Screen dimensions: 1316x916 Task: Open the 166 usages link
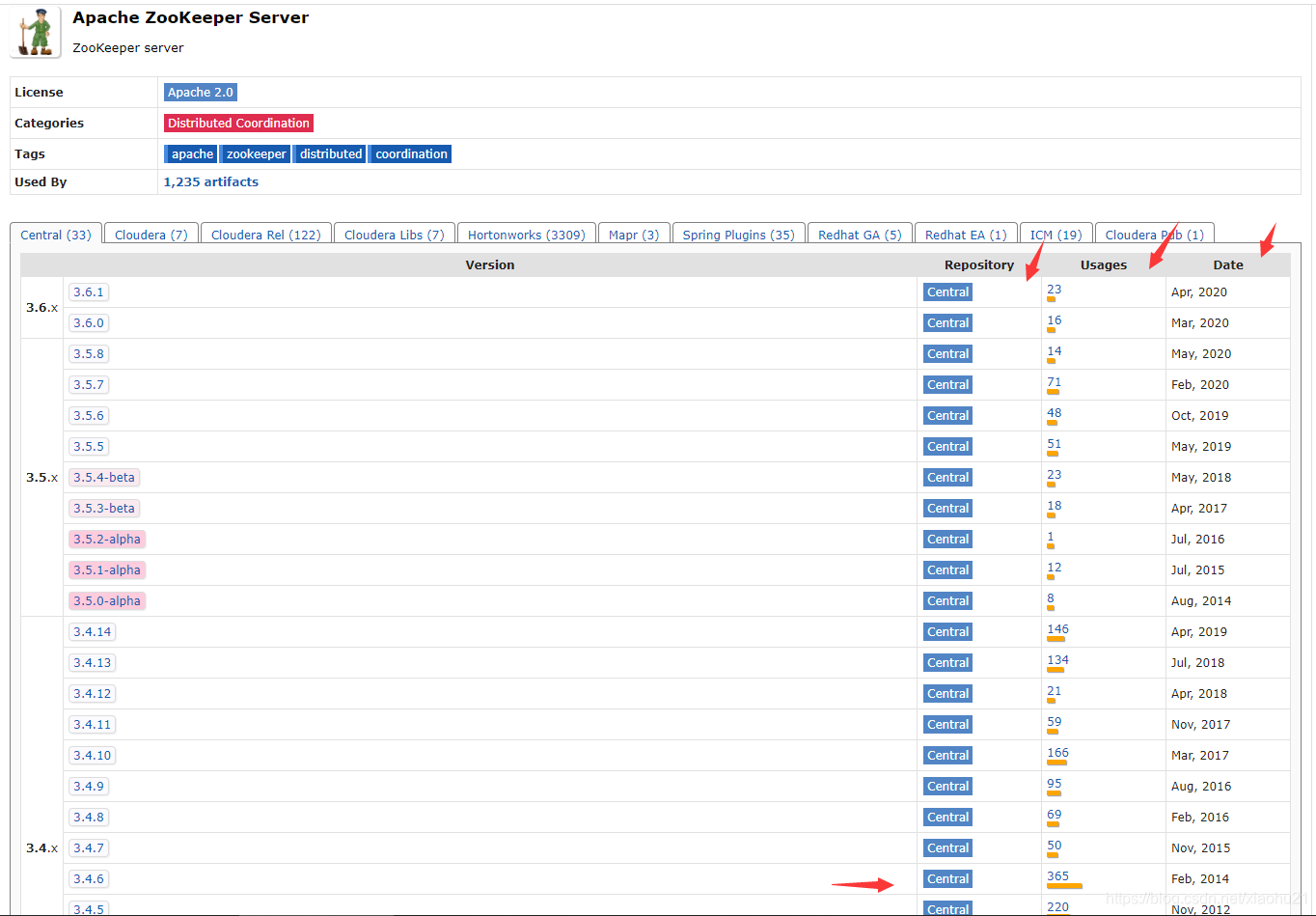pyautogui.click(x=1057, y=752)
